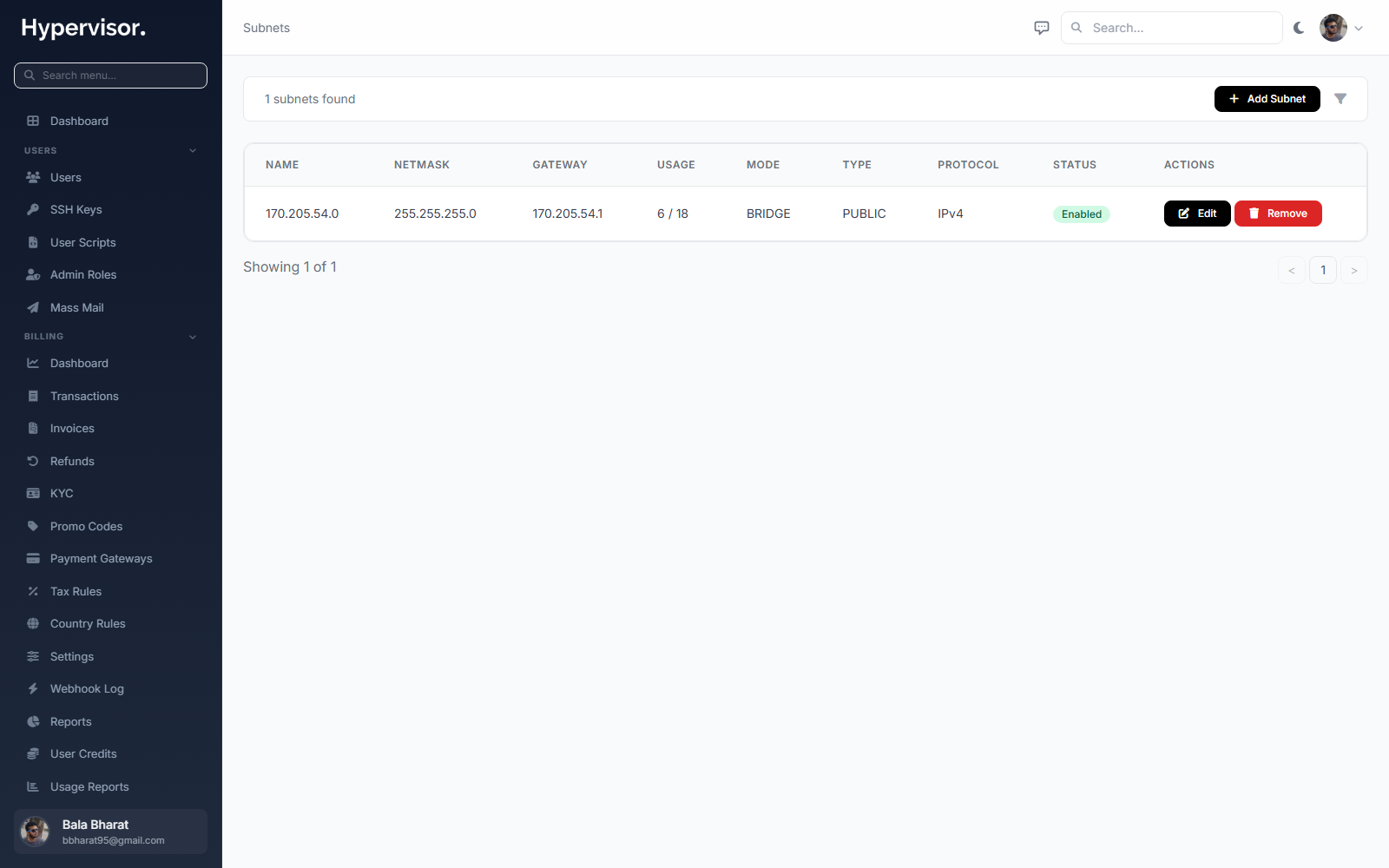This screenshot has height=868, width=1389.
Task: Click the IPv4 protocol cell
Action: coord(951,214)
